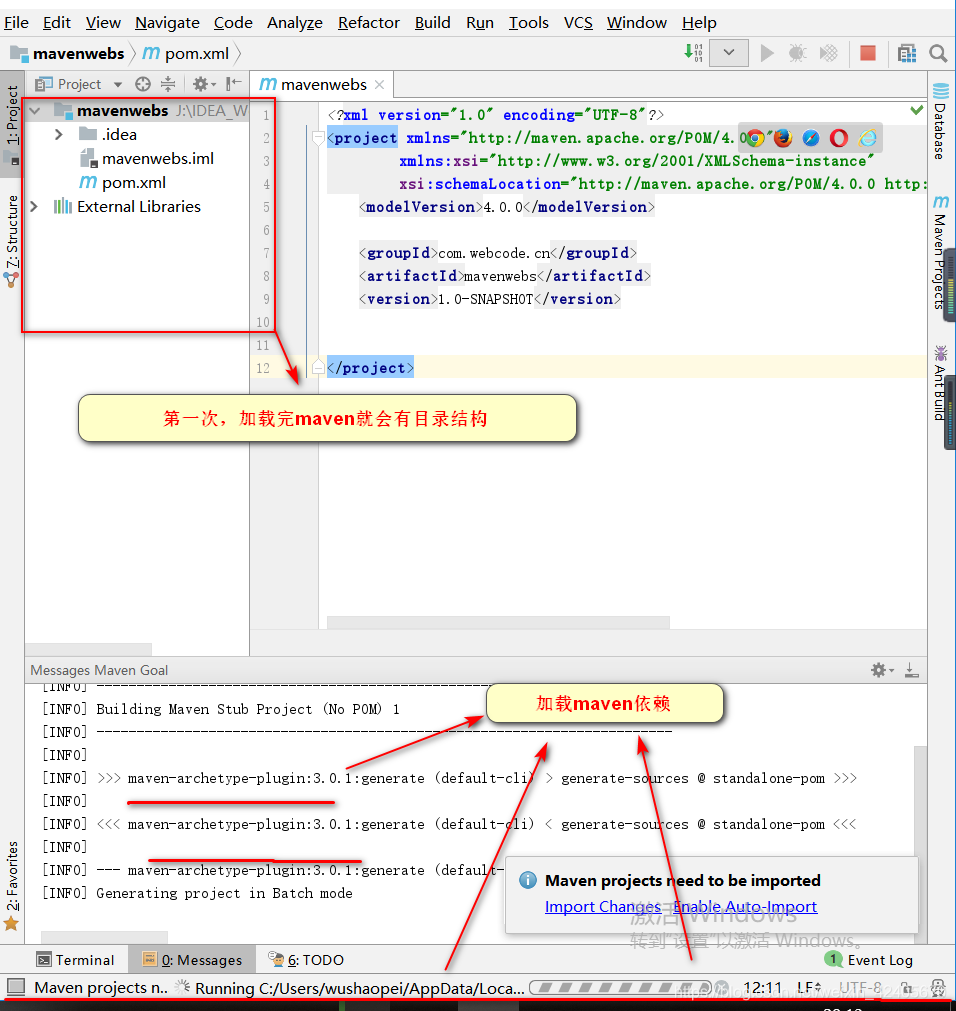Click Scroll from Source target icon

pyautogui.click(x=143, y=84)
